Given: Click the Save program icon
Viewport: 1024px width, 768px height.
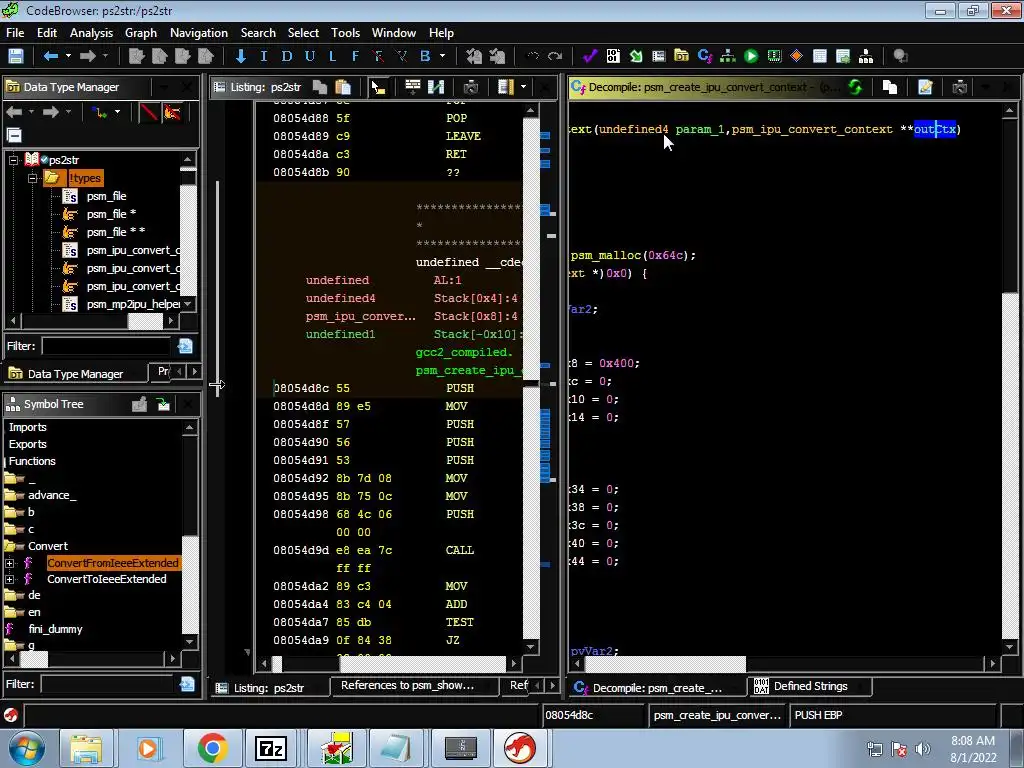Looking at the screenshot, I should (x=15, y=56).
